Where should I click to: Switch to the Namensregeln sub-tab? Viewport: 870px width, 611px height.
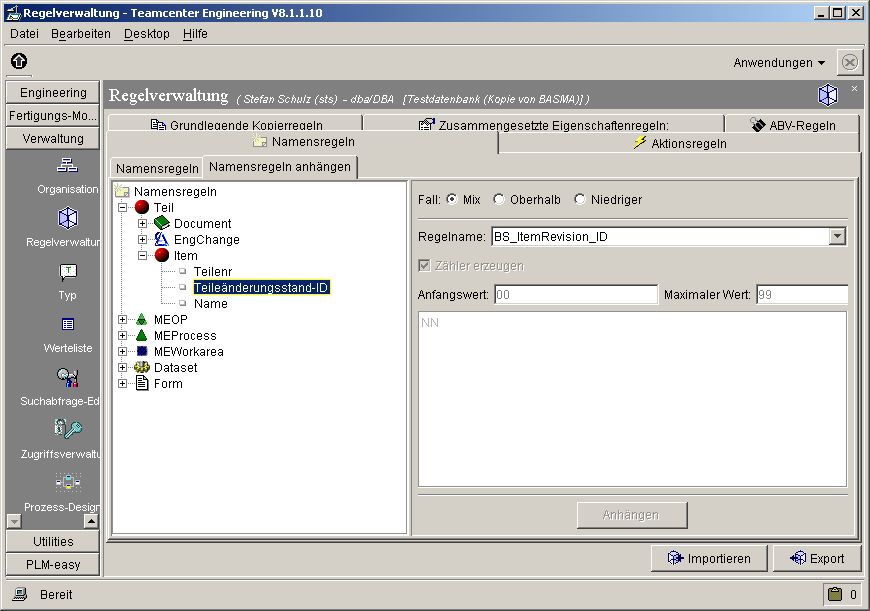[157, 168]
